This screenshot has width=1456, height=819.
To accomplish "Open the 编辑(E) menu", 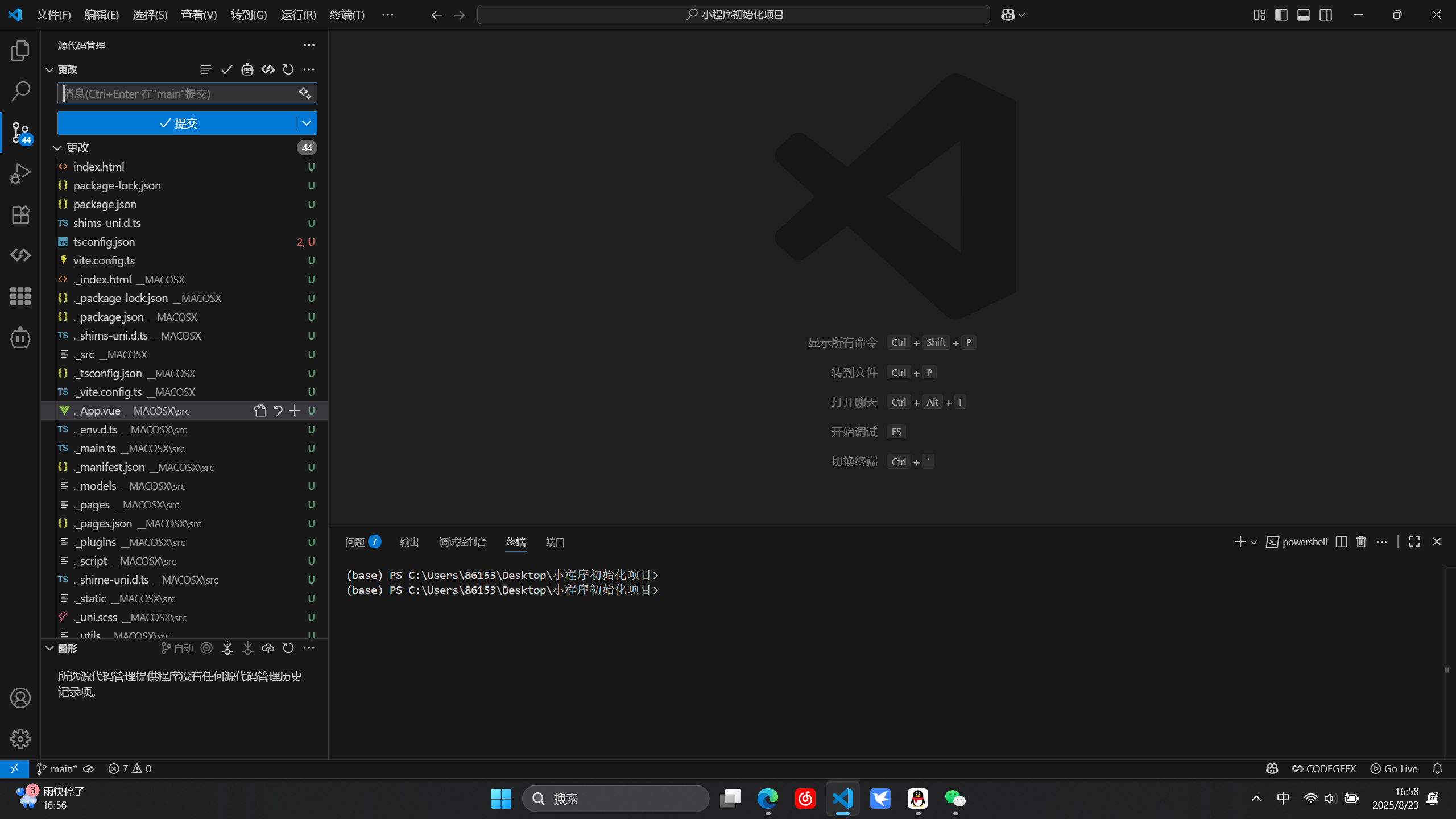I will [x=102, y=15].
